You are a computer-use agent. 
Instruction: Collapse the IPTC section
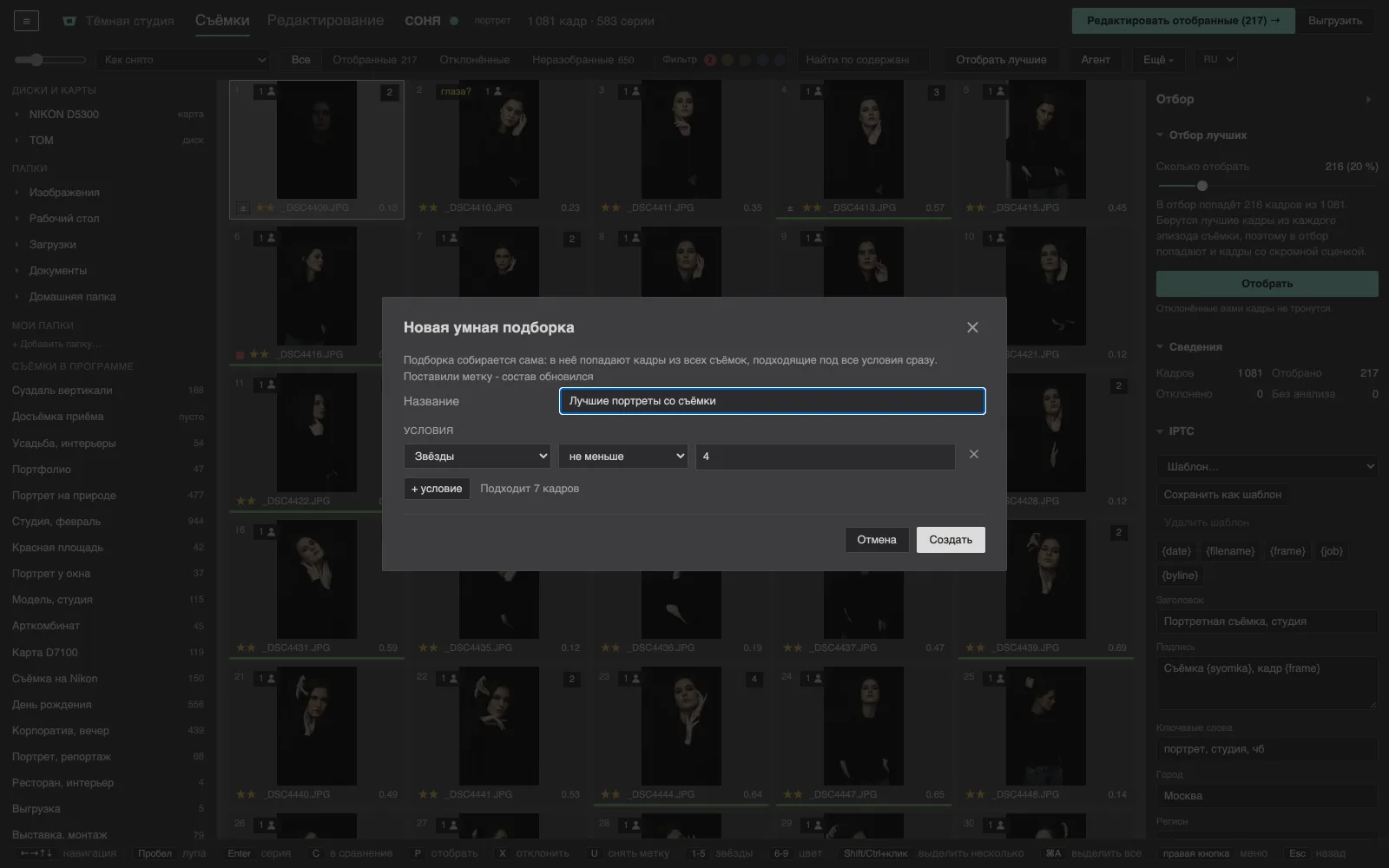coord(1160,431)
